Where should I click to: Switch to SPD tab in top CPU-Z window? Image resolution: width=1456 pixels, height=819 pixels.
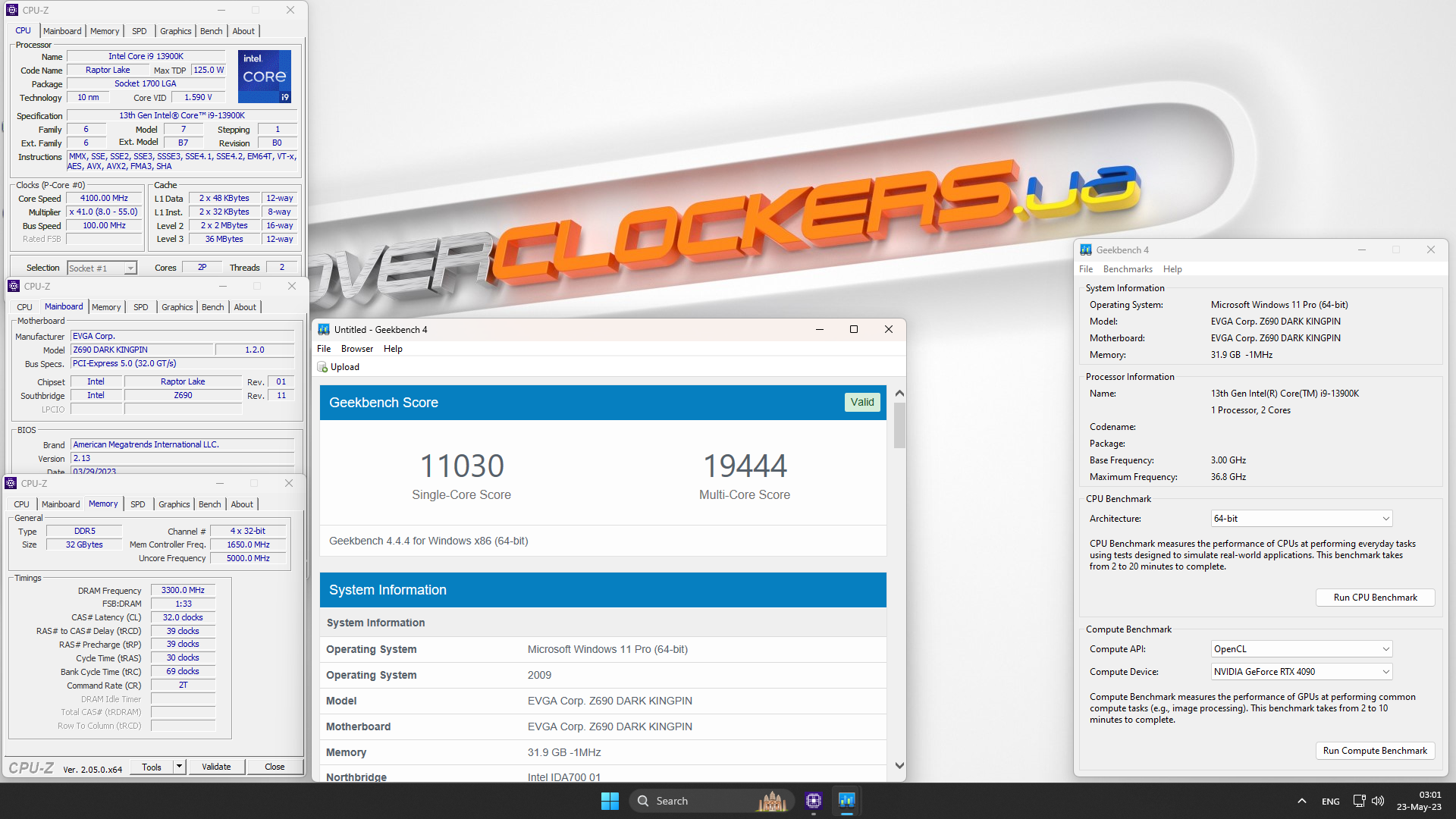139,31
